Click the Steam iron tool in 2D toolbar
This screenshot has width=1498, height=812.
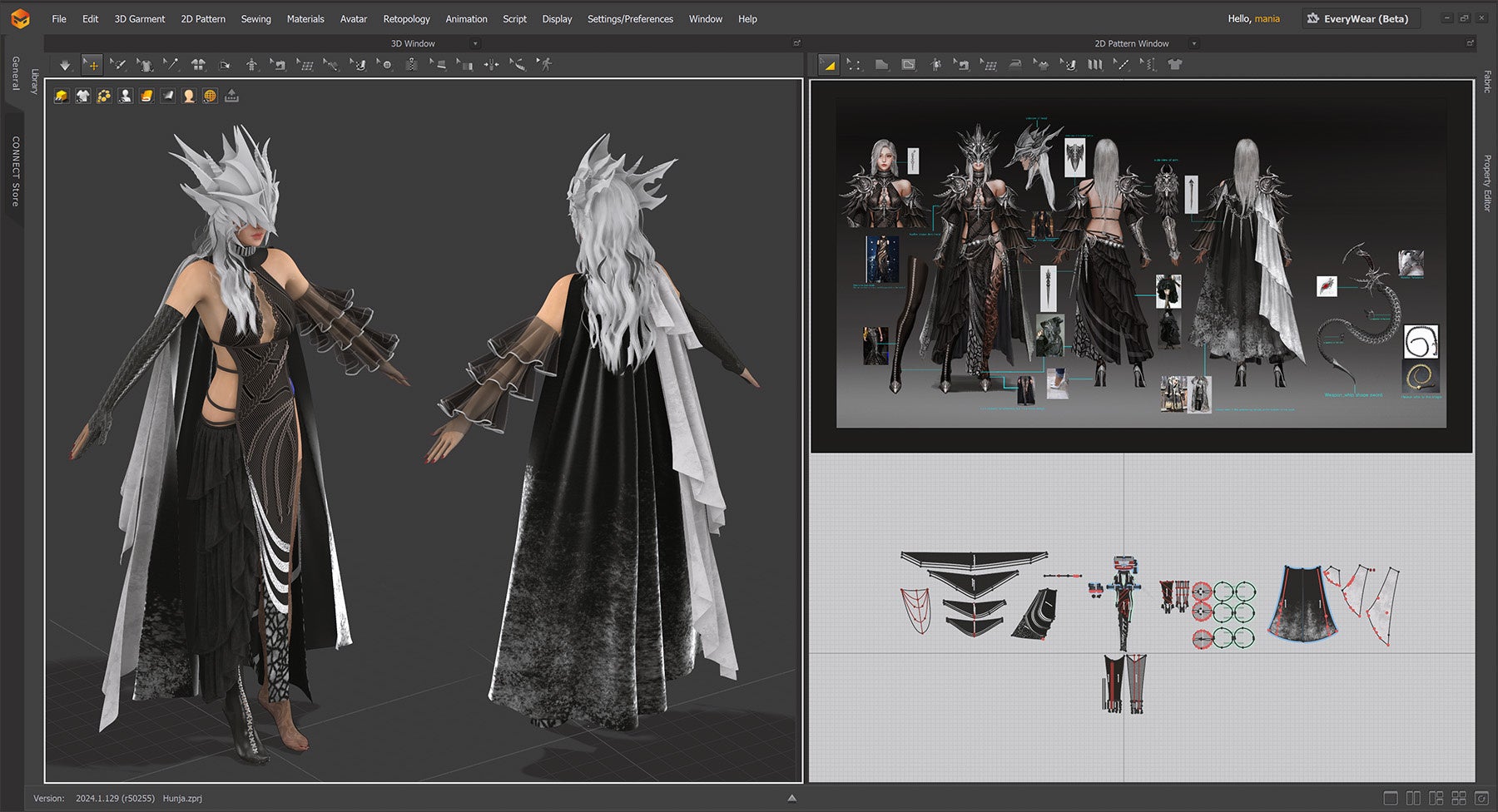click(1014, 65)
